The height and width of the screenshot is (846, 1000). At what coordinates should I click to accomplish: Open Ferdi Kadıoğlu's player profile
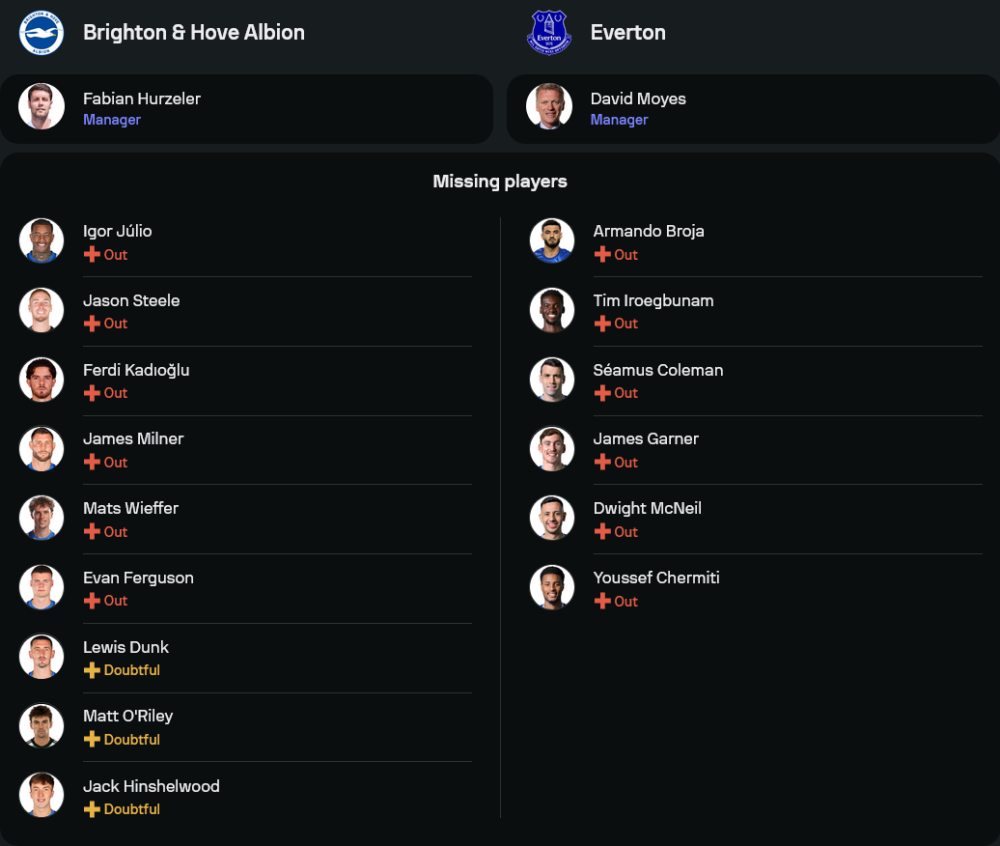(136, 370)
